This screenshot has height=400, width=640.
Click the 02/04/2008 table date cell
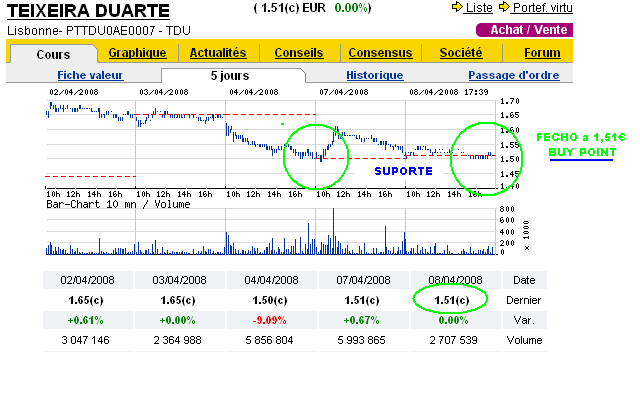(x=87, y=280)
